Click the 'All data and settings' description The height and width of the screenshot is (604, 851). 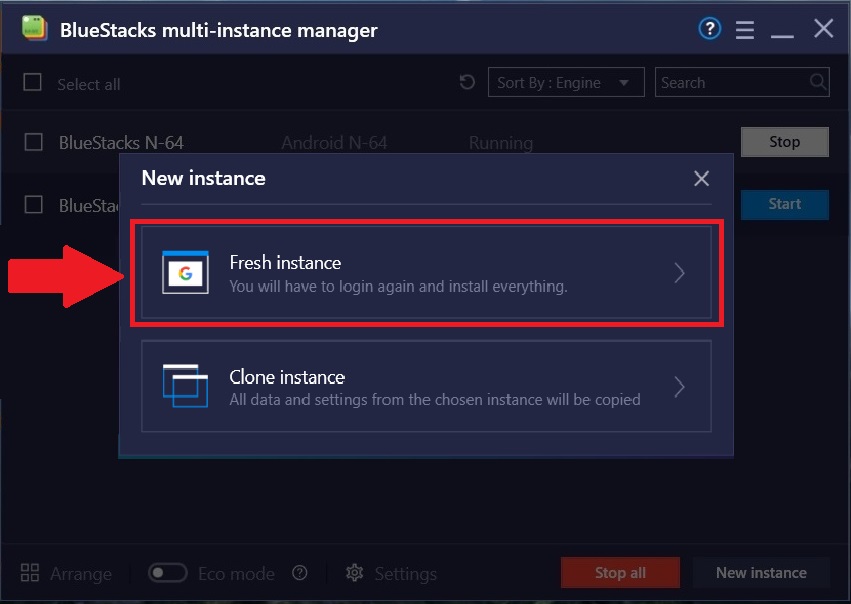pos(435,399)
